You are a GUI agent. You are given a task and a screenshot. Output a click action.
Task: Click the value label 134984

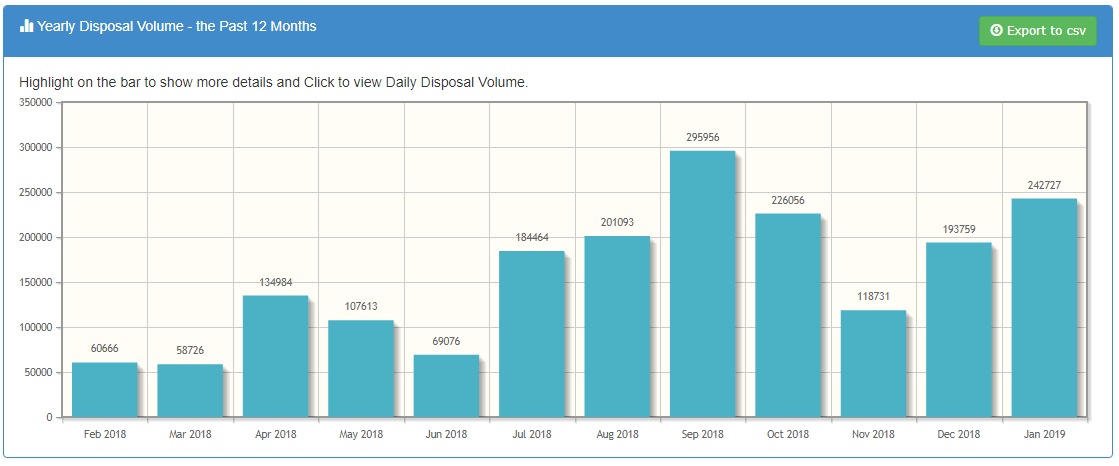pos(275,282)
